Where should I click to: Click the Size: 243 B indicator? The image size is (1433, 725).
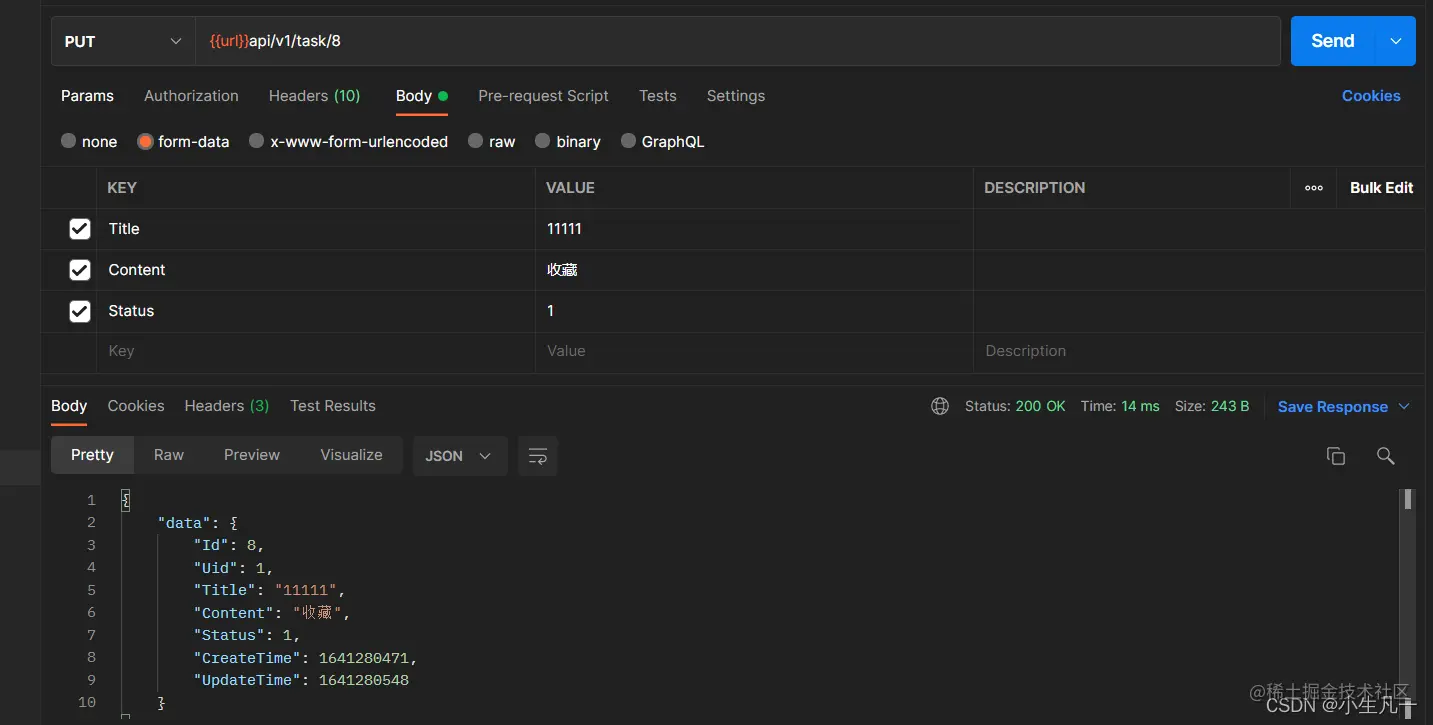click(1212, 406)
